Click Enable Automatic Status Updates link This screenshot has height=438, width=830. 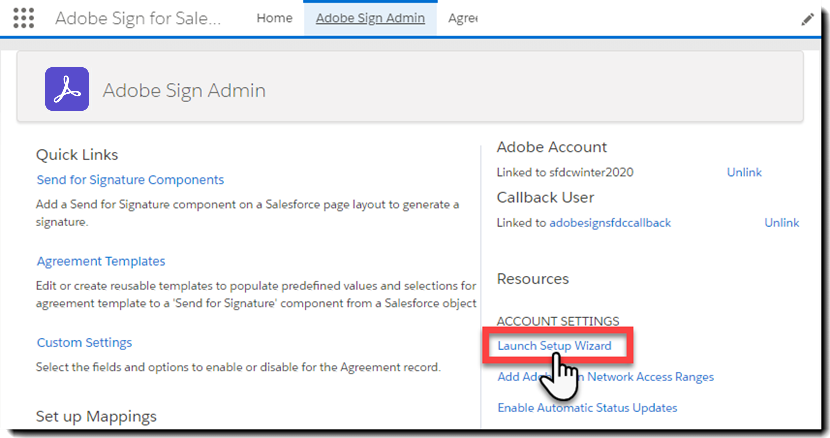(587, 407)
